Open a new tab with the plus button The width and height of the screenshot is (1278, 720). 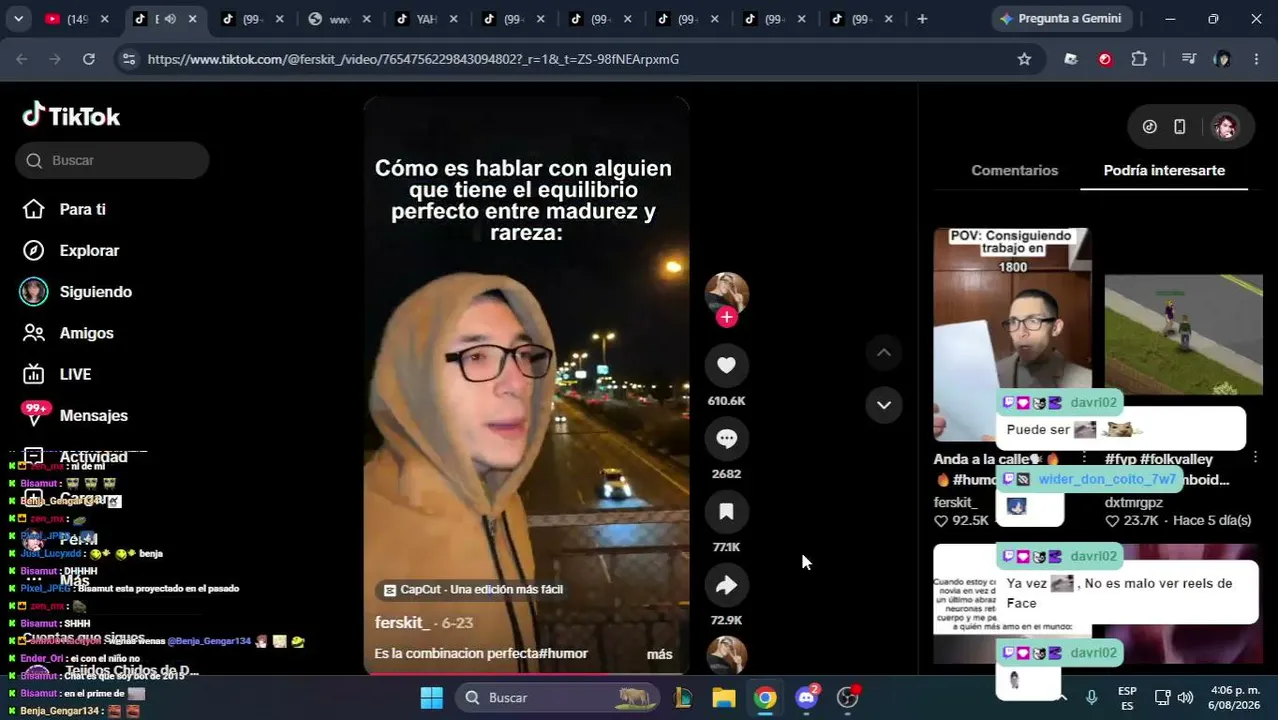[922, 18]
